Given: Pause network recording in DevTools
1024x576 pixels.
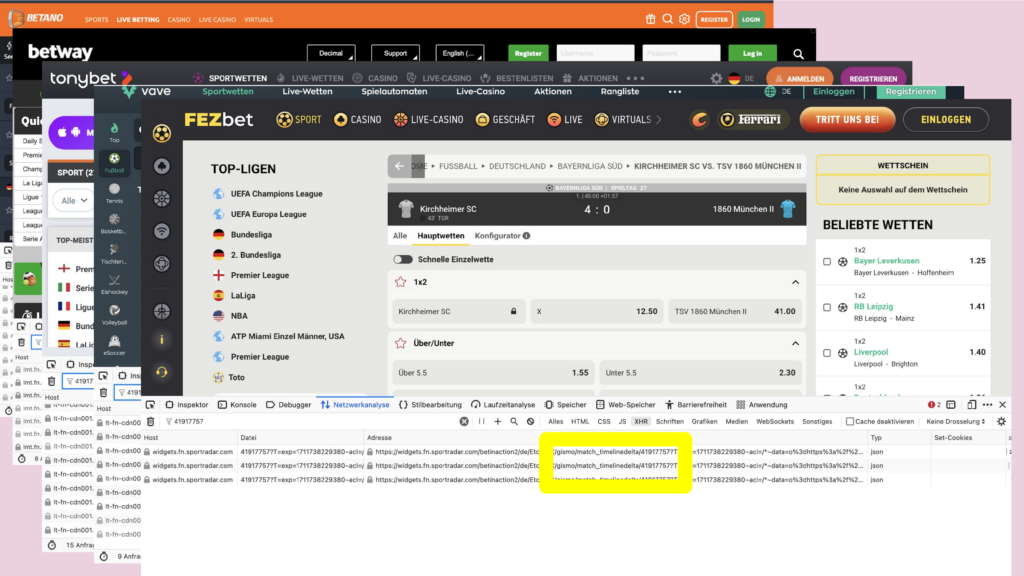Looking at the screenshot, I should 481,422.
